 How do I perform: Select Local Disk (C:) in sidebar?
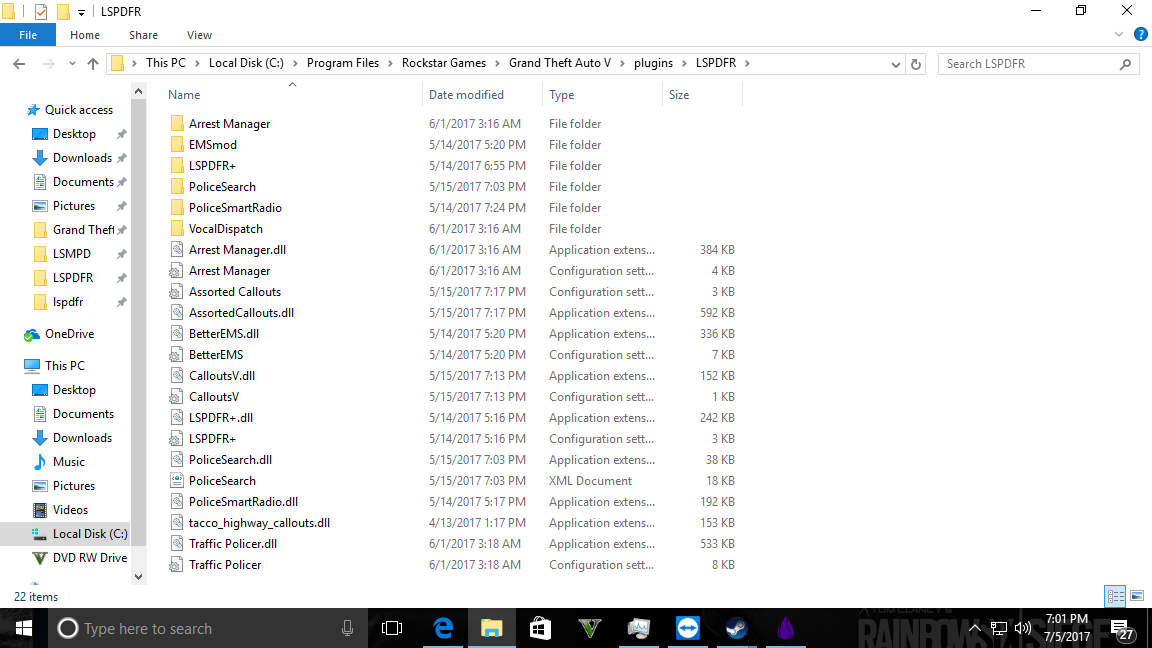90,534
